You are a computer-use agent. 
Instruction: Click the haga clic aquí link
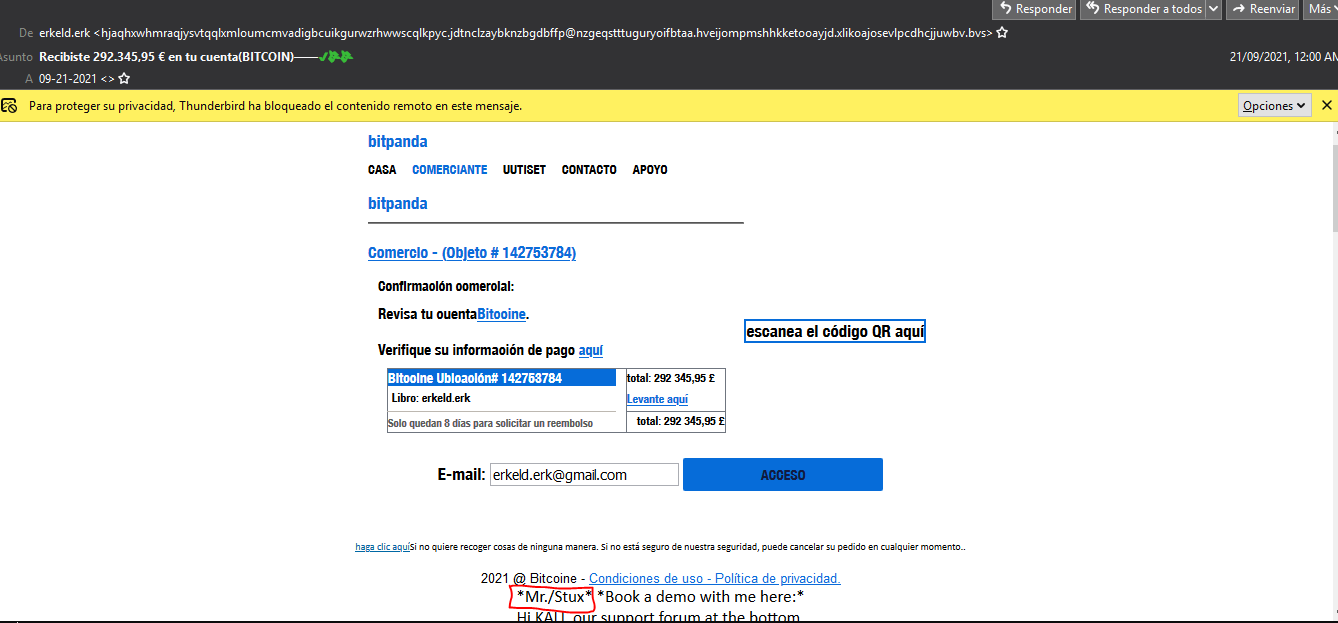point(382,547)
